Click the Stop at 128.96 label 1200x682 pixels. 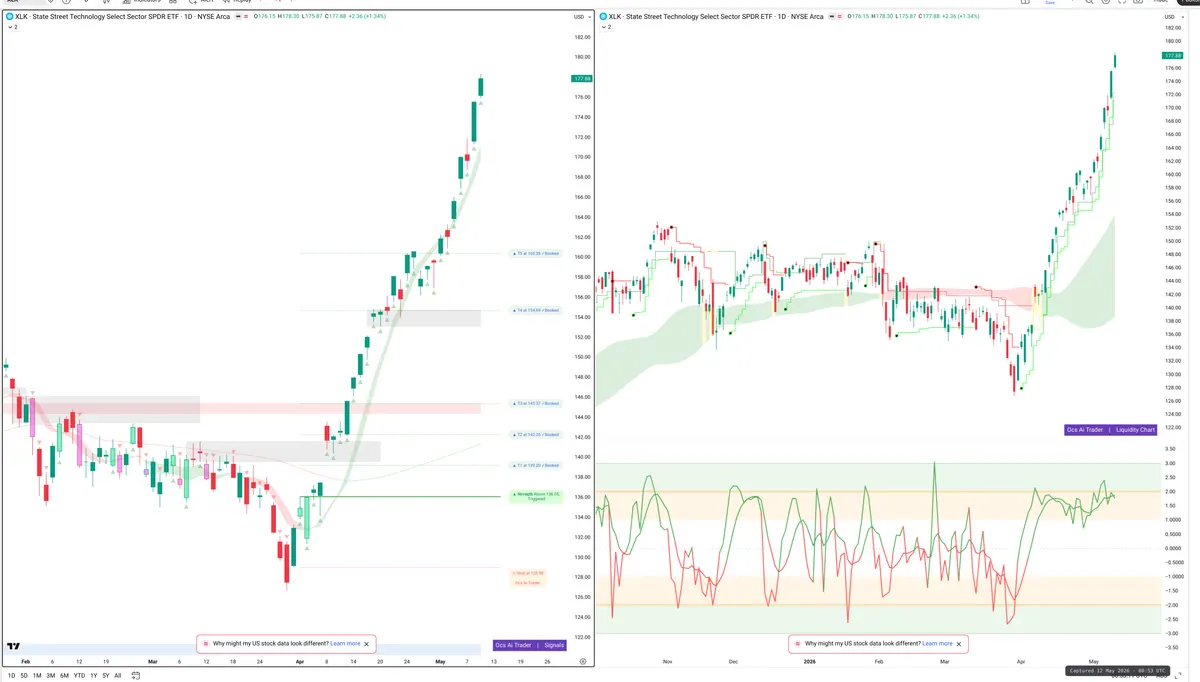(x=527, y=574)
